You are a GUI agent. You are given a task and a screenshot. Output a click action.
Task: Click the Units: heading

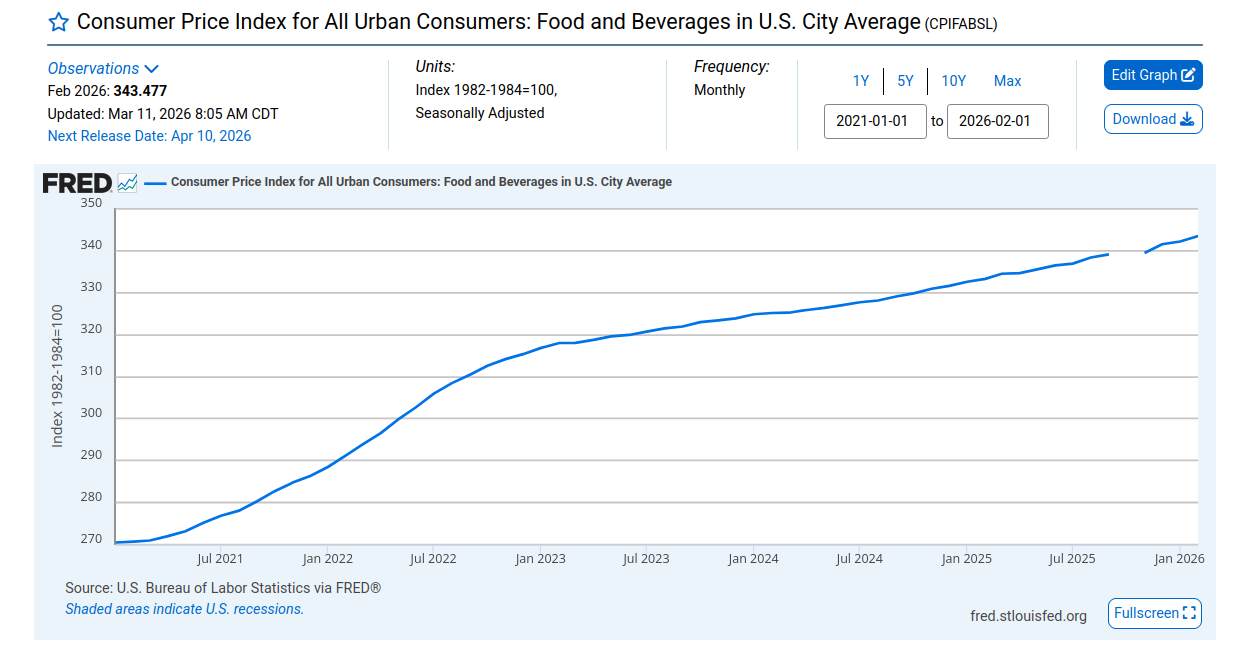(x=435, y=67)
